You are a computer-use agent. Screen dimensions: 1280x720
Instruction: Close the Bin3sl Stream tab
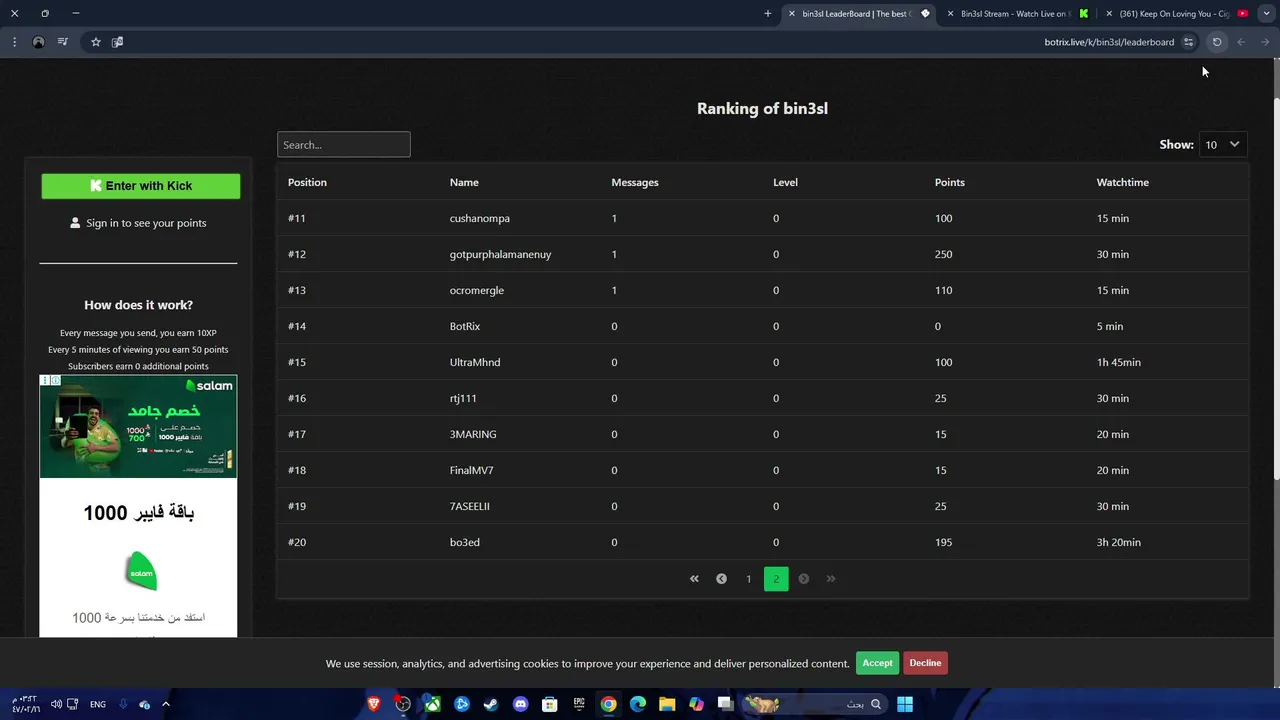click(950, 13)
